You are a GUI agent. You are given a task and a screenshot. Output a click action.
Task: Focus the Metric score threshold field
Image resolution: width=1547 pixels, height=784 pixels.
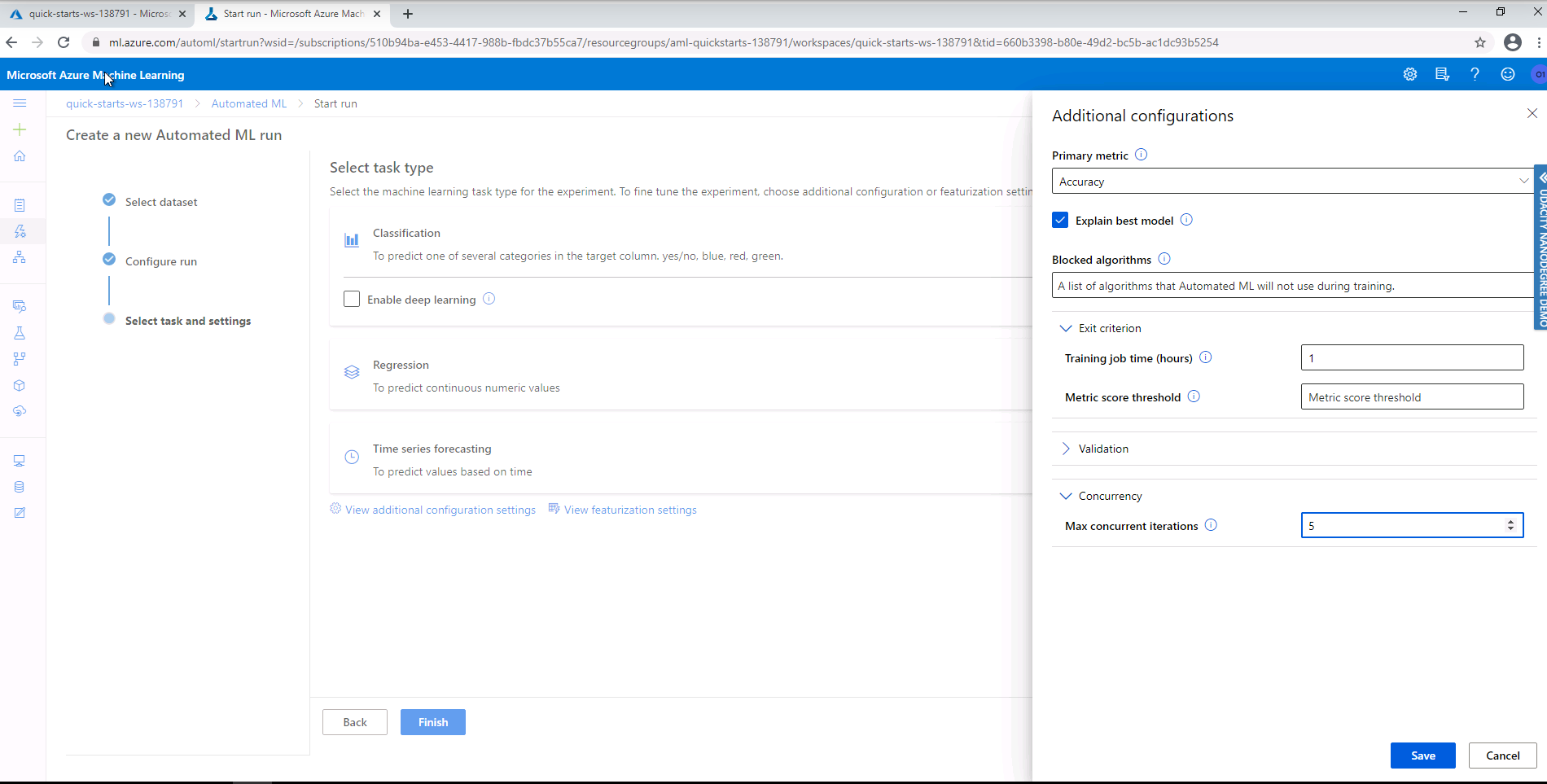click(x=1413, y=396)
